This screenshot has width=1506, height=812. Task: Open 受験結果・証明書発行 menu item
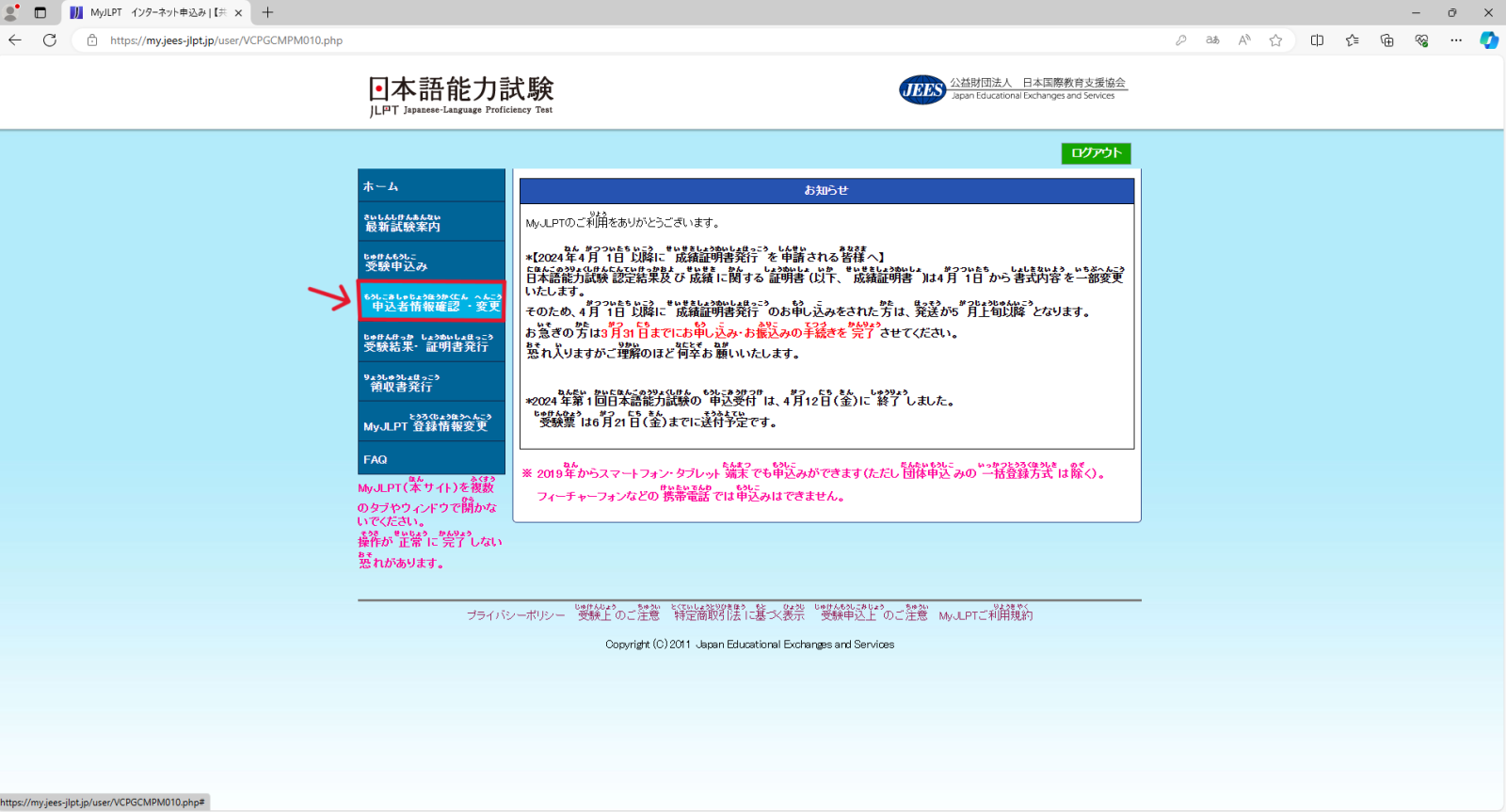click(431, 342)
